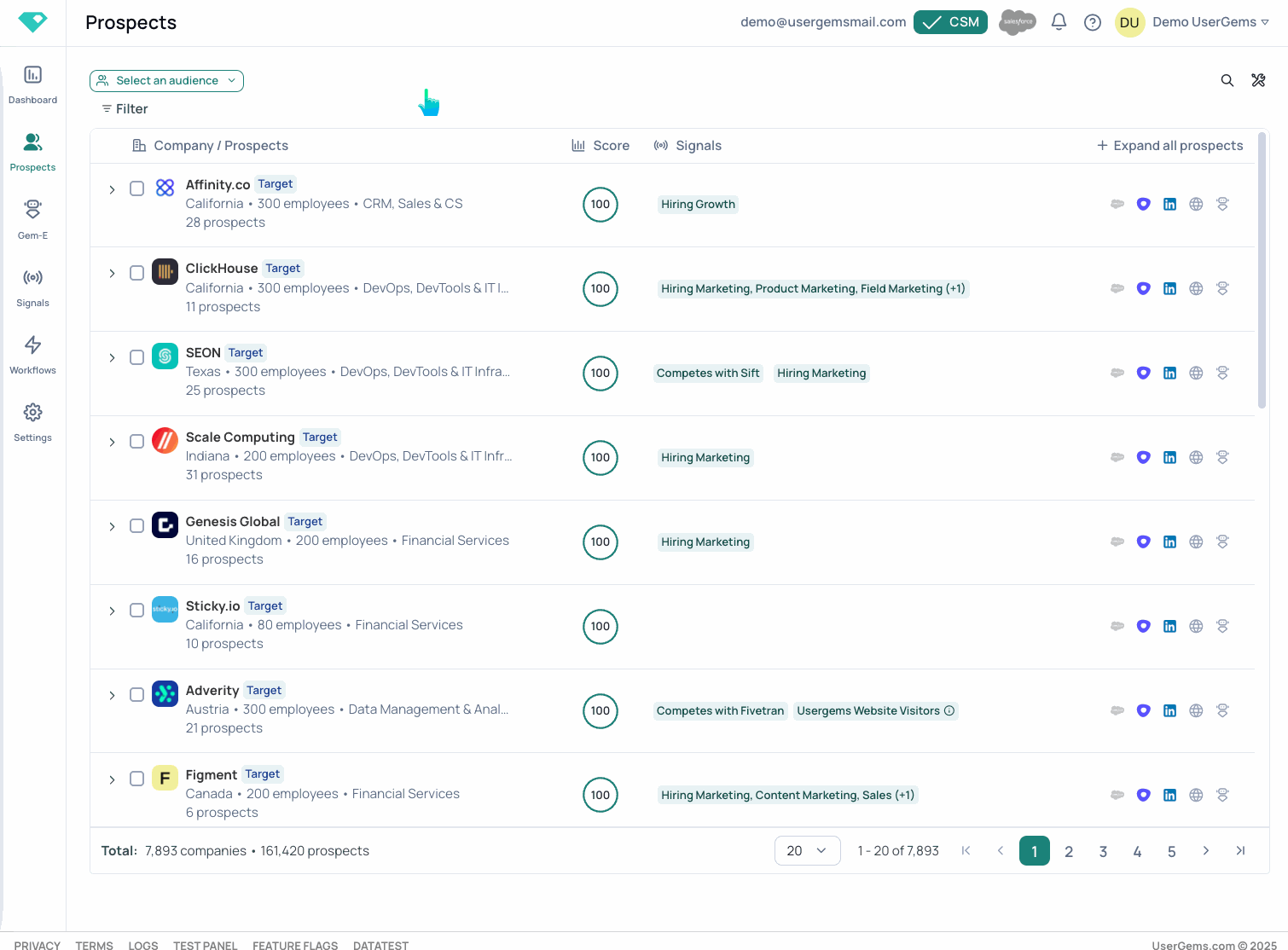
Task: Click SEON Outreach icon
Action: [1144, 373]
